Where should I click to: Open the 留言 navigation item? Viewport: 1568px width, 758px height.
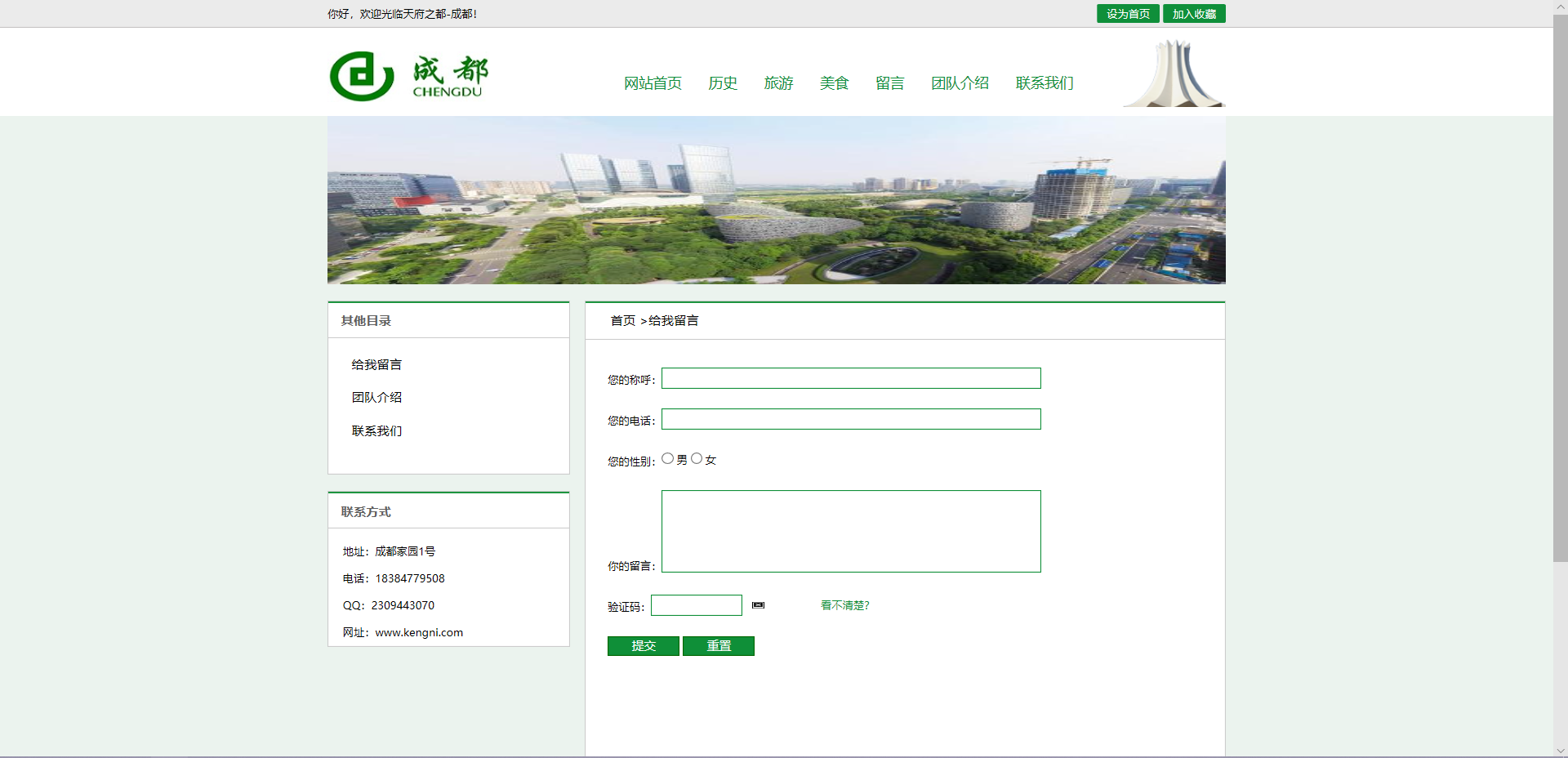coord(889,82)
